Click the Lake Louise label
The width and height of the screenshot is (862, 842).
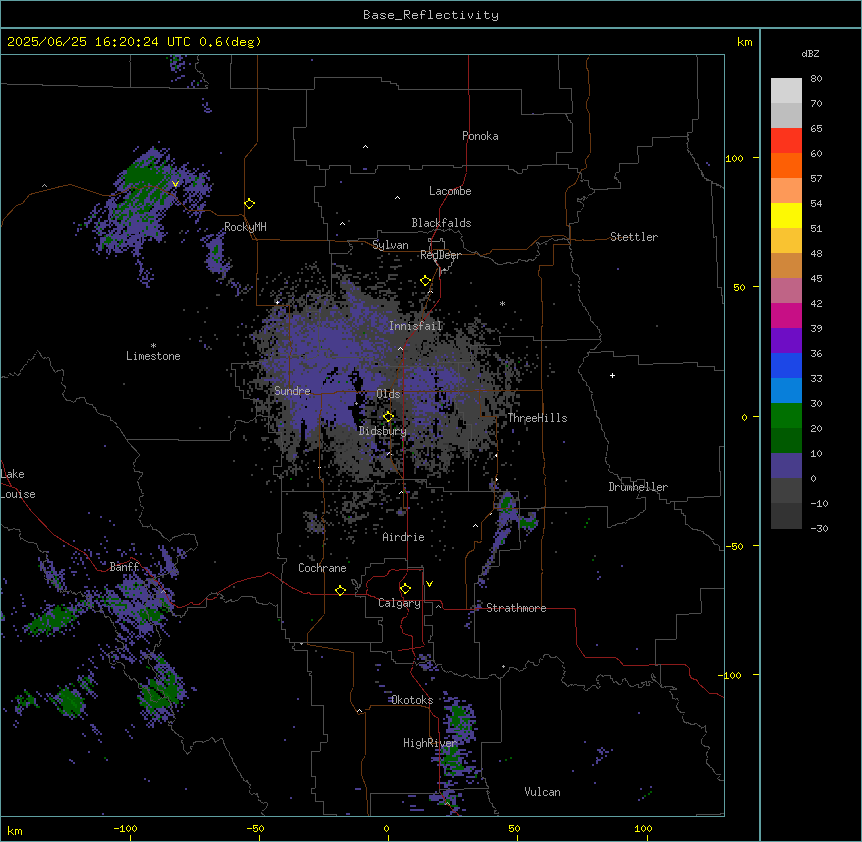tap(18, 484)
